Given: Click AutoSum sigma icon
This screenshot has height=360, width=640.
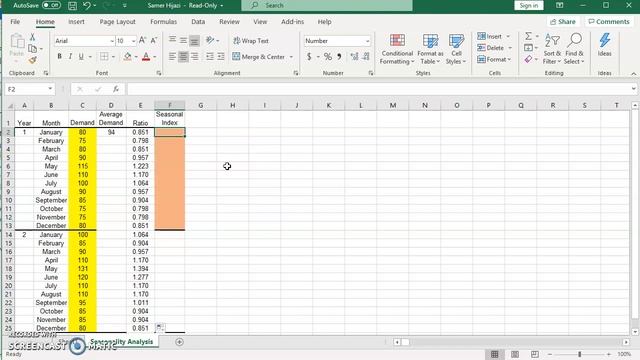Looking at the screenshot, I should click(x=528, y=36).
